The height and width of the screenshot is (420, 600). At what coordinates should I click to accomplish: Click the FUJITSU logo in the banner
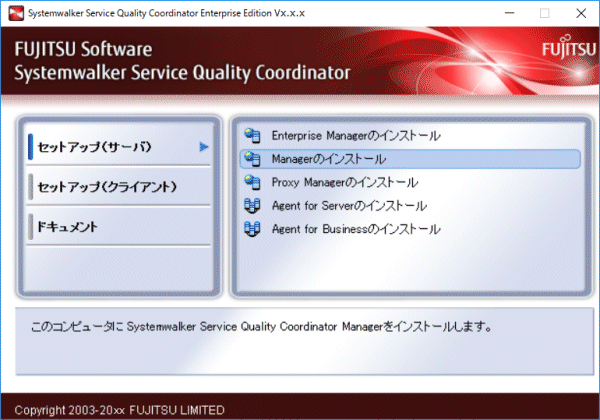569,48
